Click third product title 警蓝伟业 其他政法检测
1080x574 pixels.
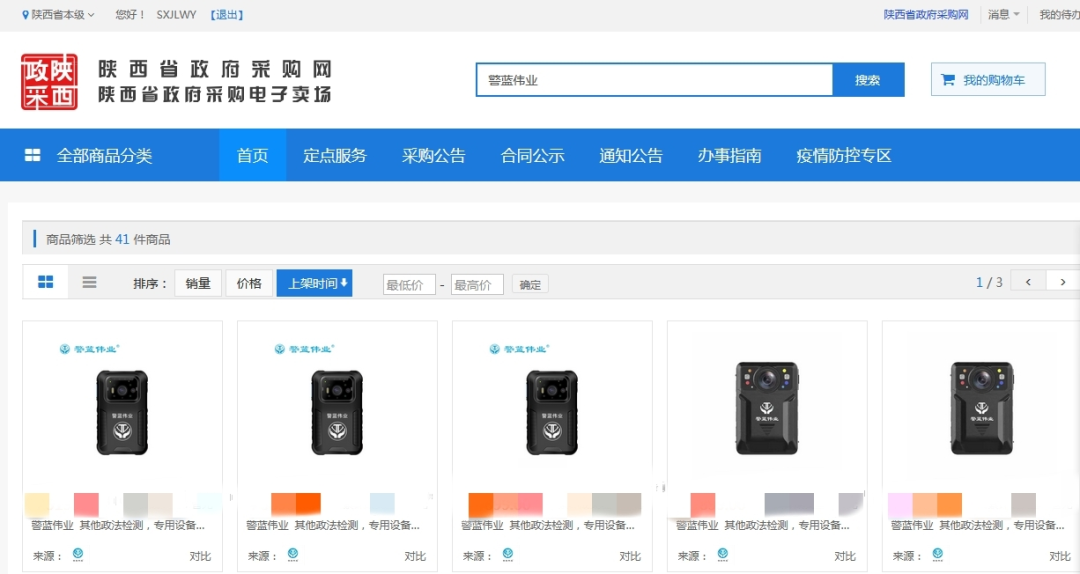coord(548,525)
